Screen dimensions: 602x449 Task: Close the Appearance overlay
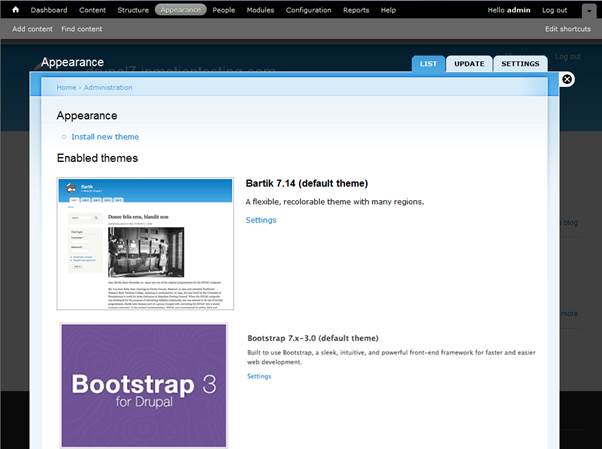click(567, 79)
